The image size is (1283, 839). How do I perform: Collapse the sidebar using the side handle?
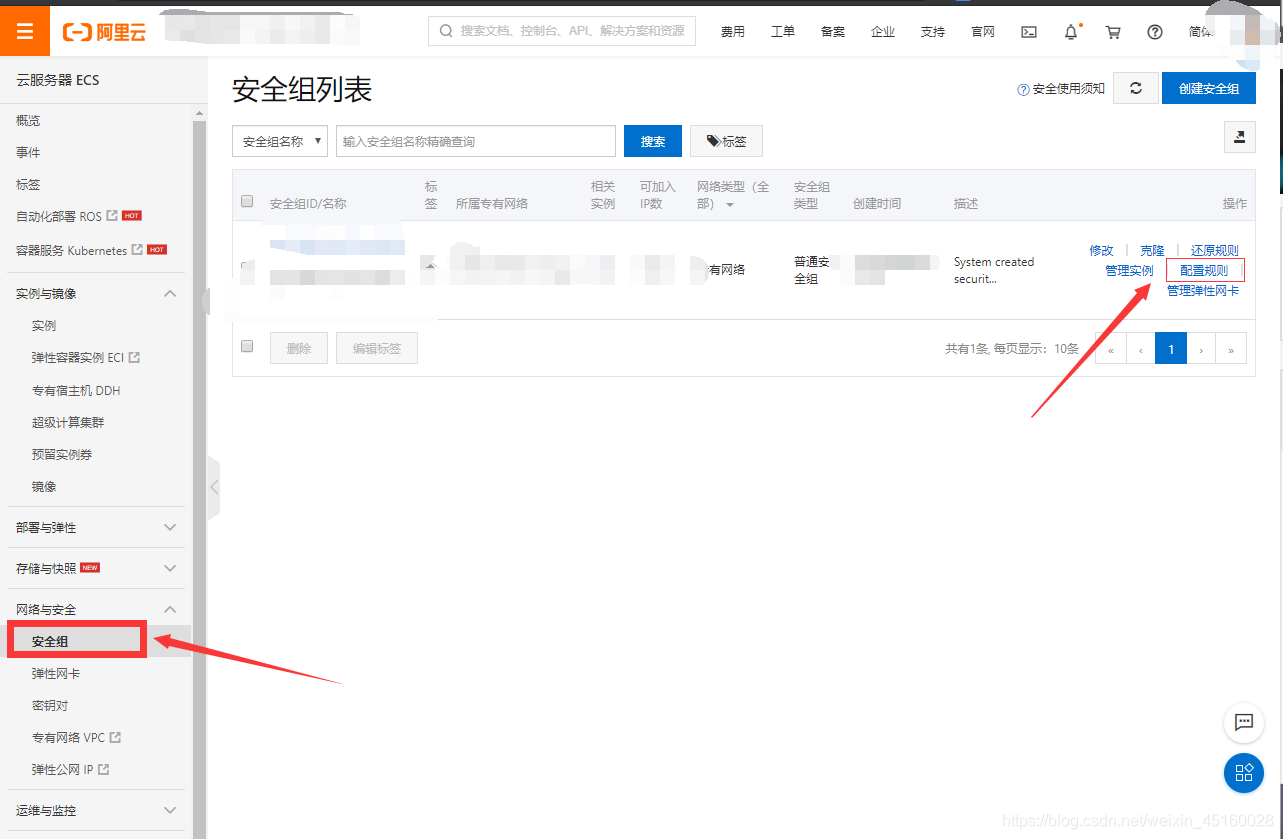(213, 487)
